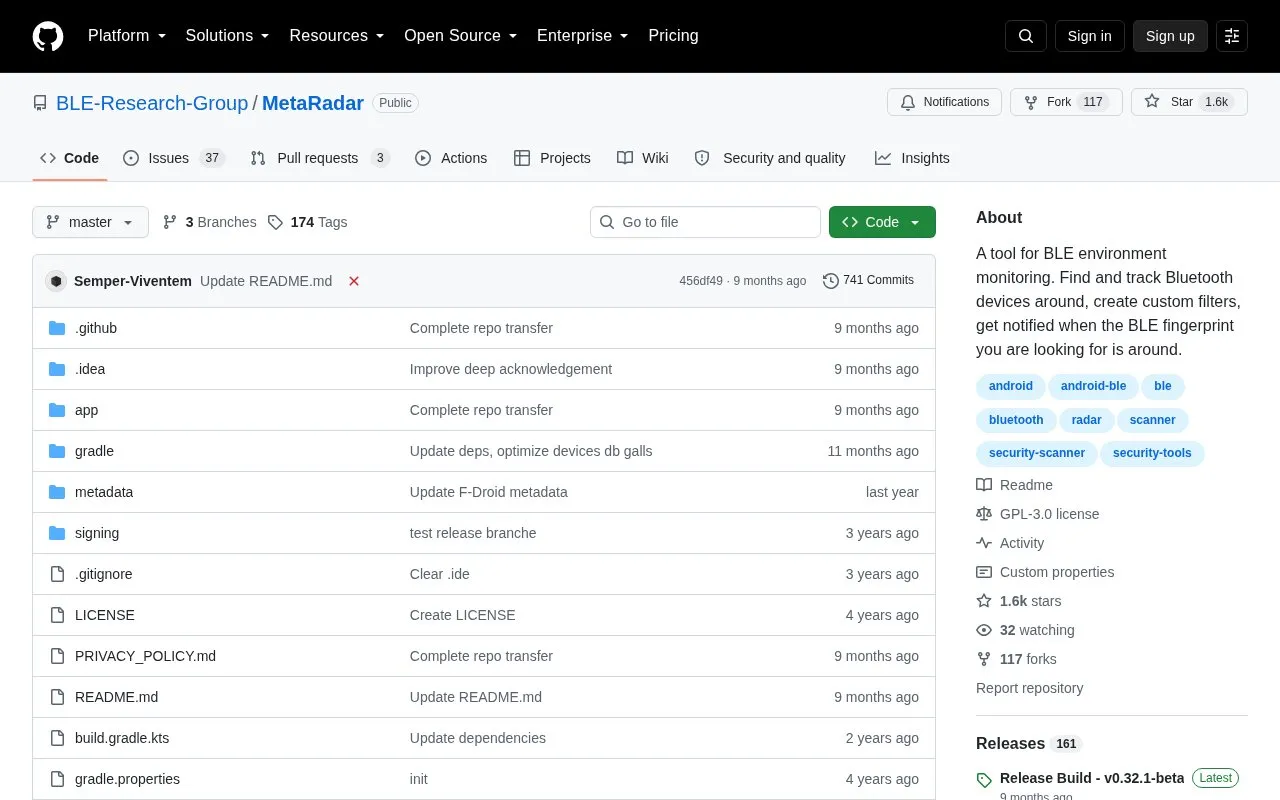Screen dimensions: 1280x800
Task: Expand the Open Source menu
Action: pyautogui.click(x=461, y=36)
